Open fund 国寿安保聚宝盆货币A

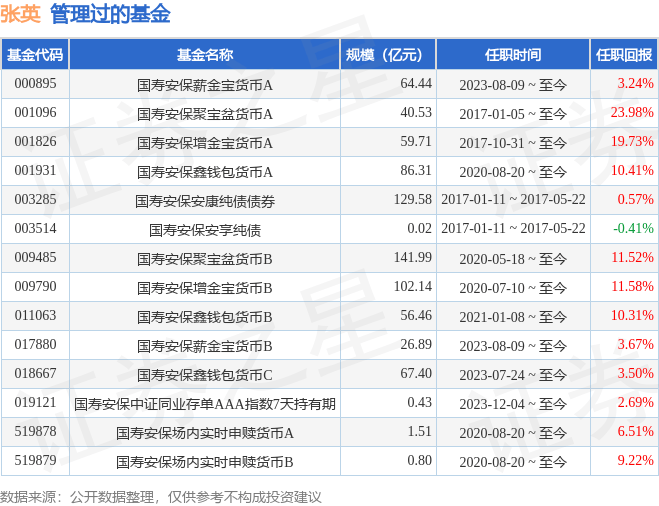pos(204,114)
